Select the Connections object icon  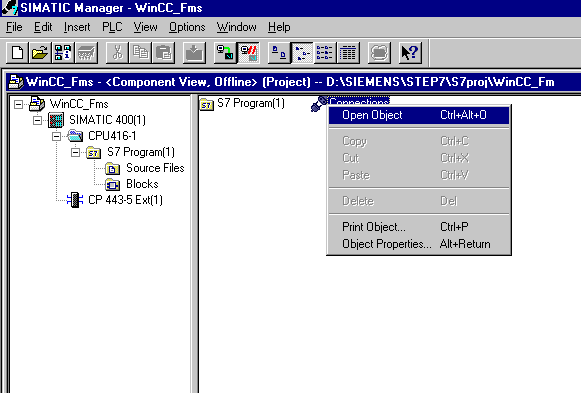318,104
